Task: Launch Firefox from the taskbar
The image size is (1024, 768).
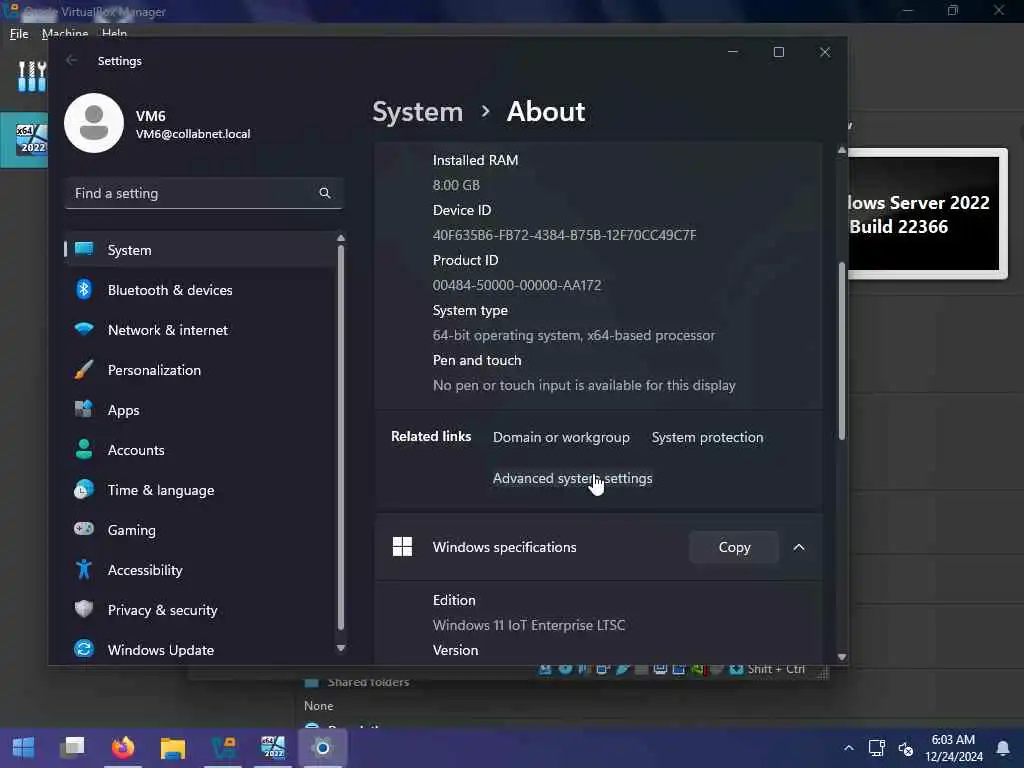Action: (123, 747)
